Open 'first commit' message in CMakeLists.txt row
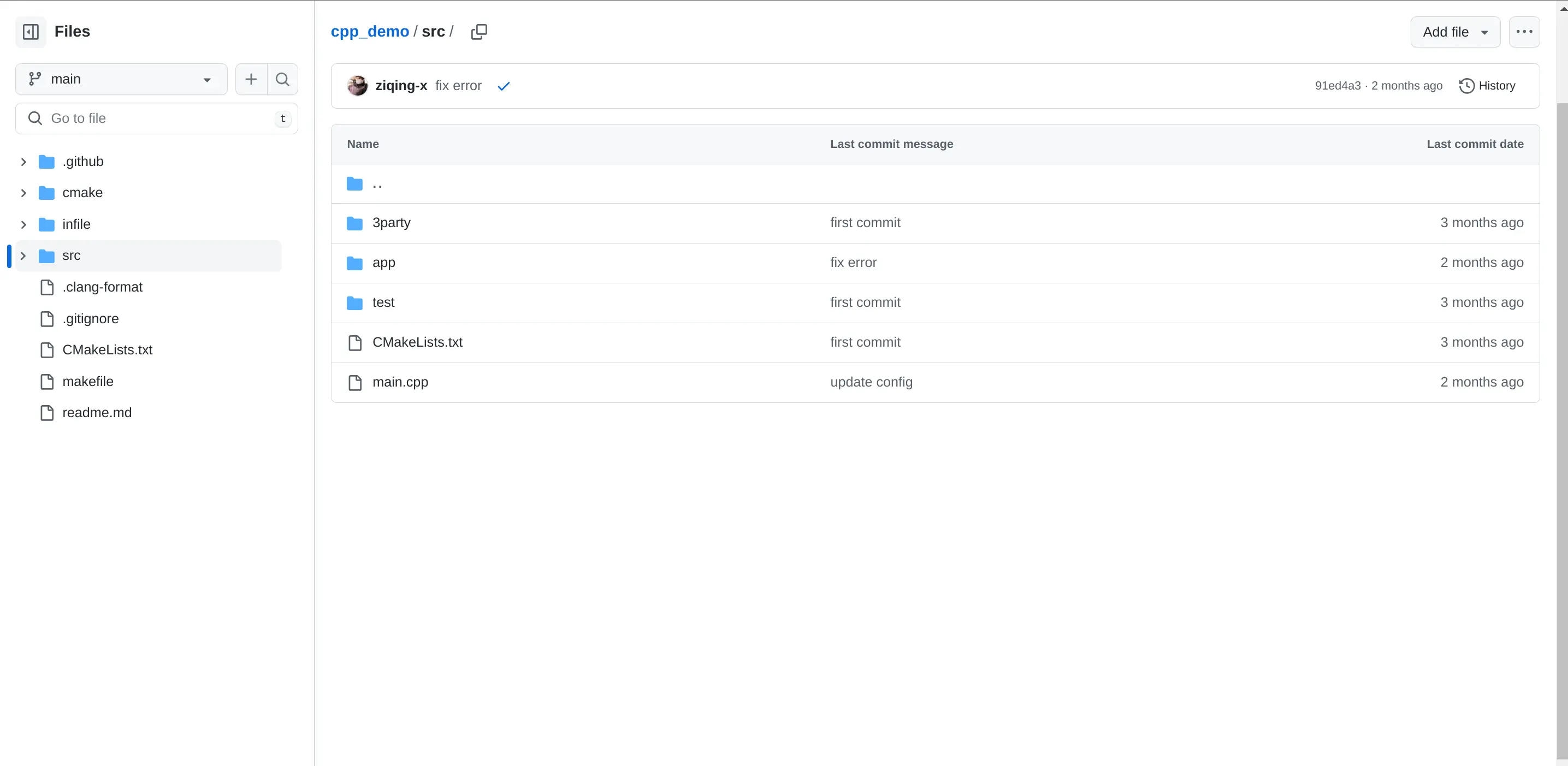The image size is (1568, 766). pyautogui.click(x=865, y=342)
